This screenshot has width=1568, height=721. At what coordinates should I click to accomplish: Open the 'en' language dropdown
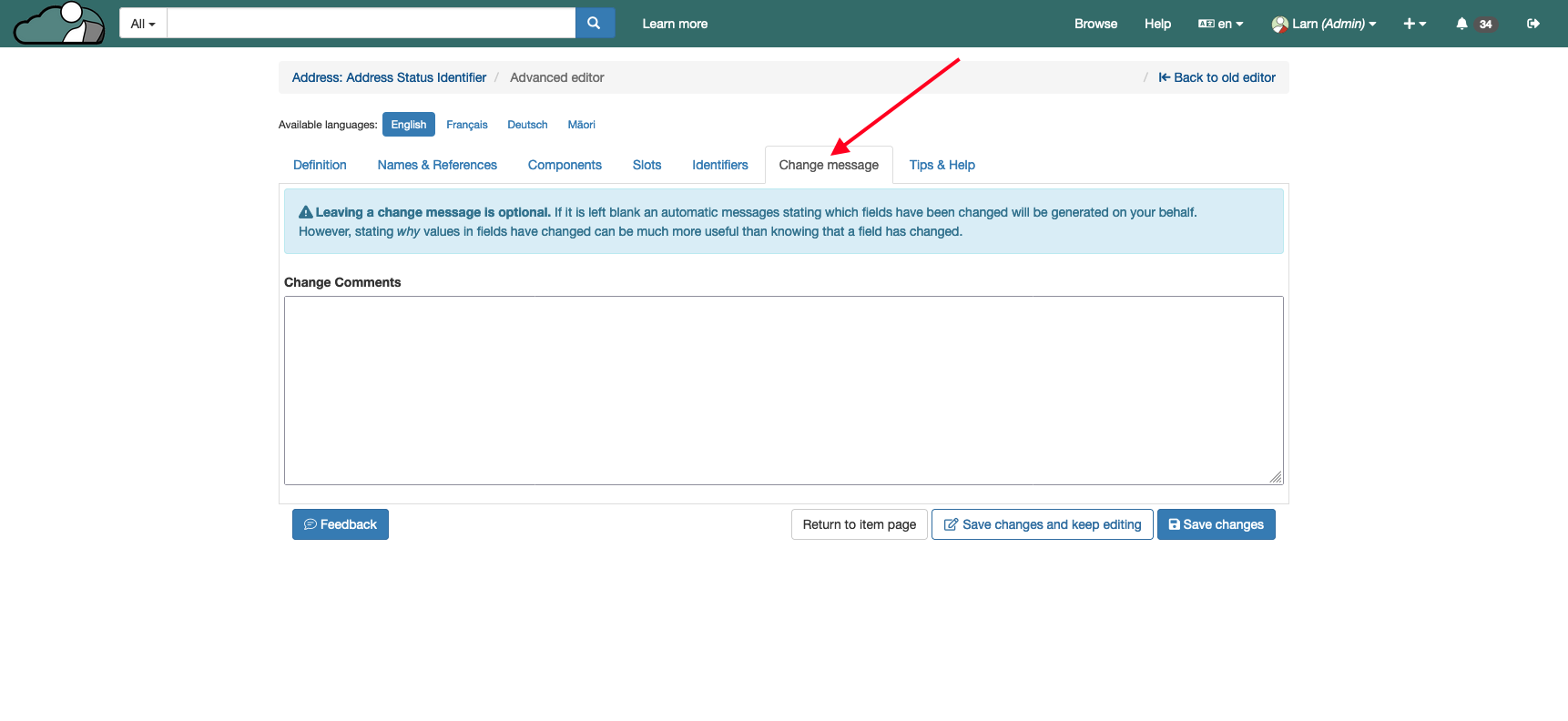[x=1221, y=24]
